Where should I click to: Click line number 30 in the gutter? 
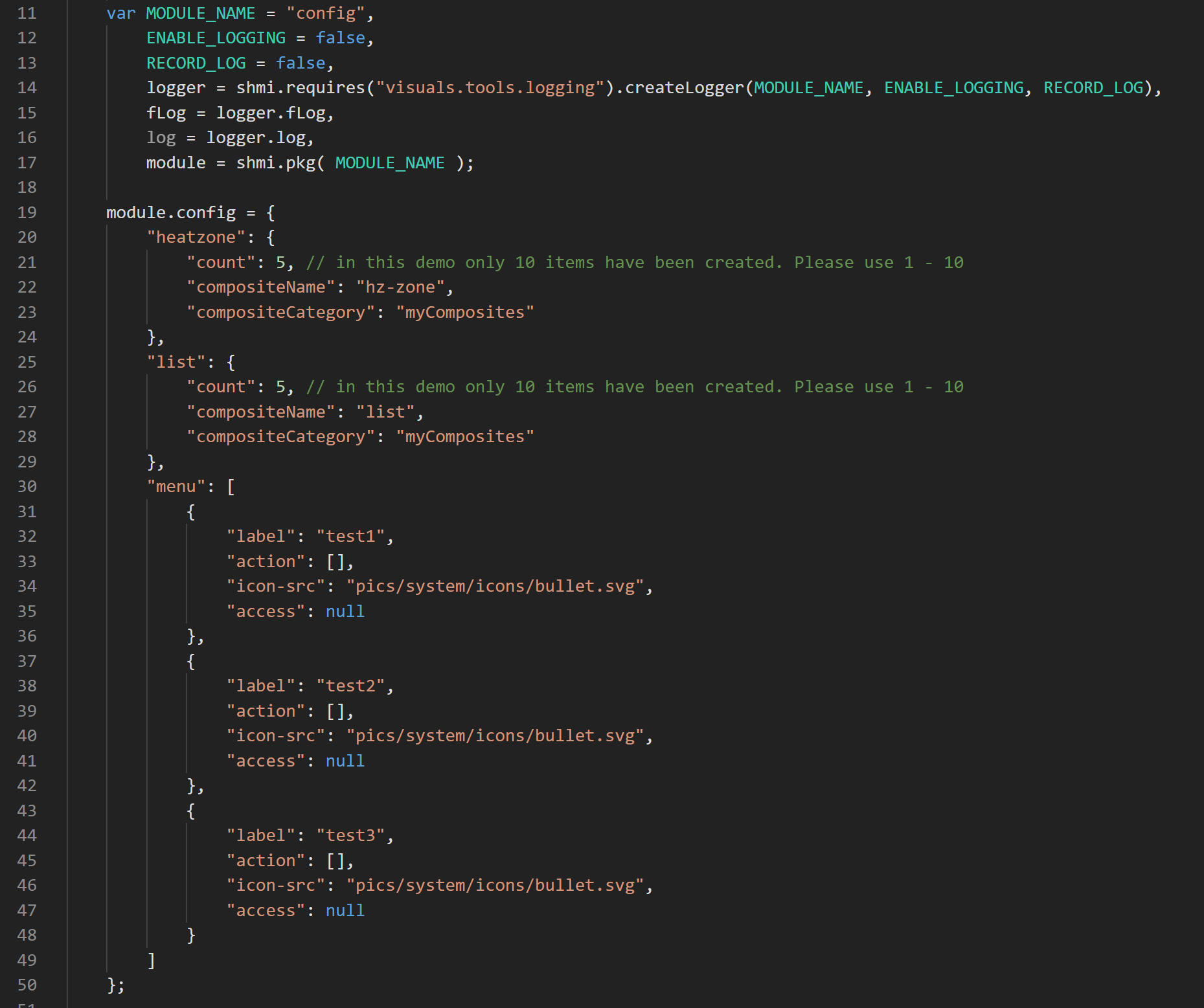coord(27,486)
